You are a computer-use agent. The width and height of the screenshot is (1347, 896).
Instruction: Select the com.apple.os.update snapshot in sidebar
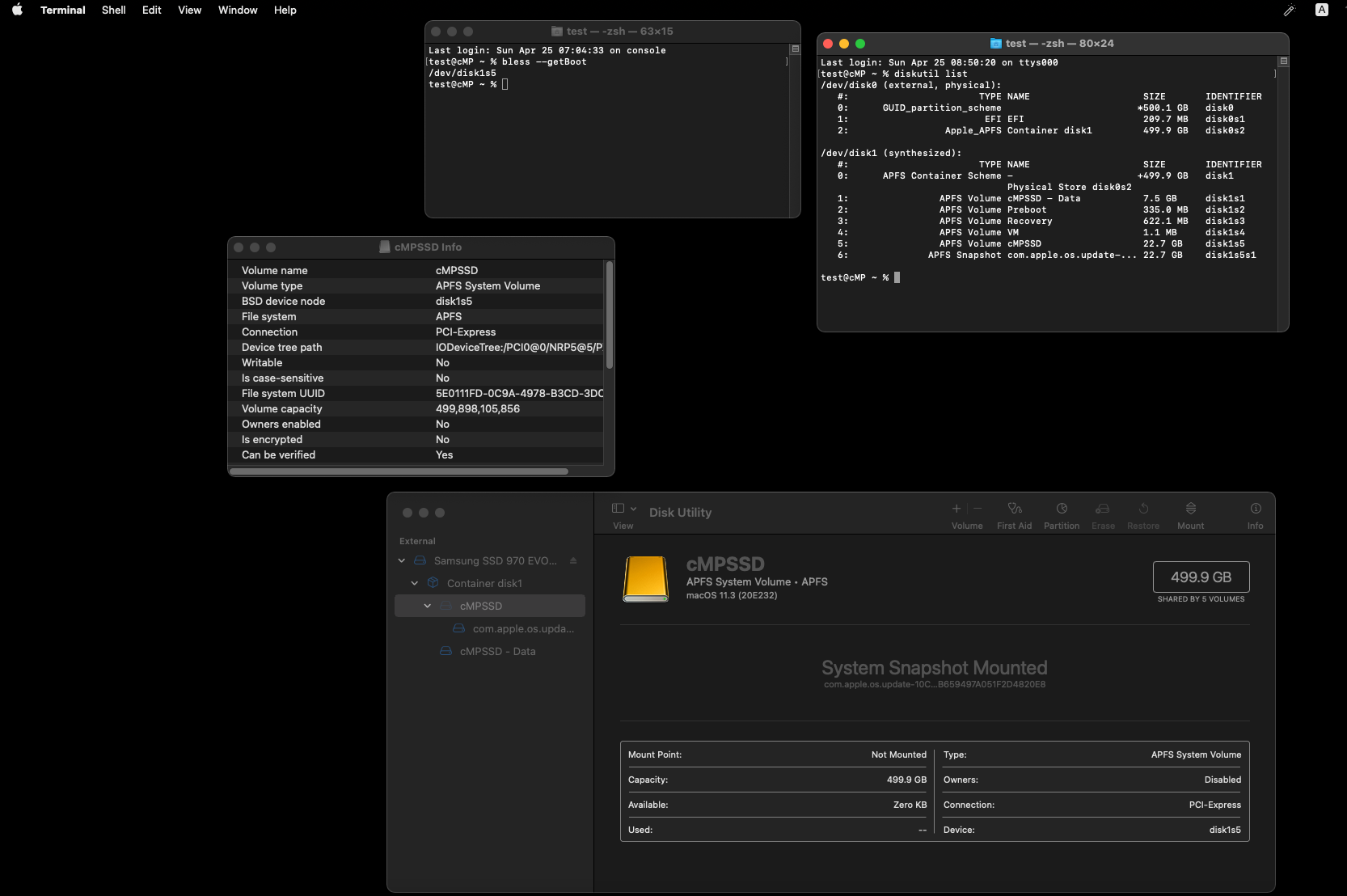[x=522, y=628]
